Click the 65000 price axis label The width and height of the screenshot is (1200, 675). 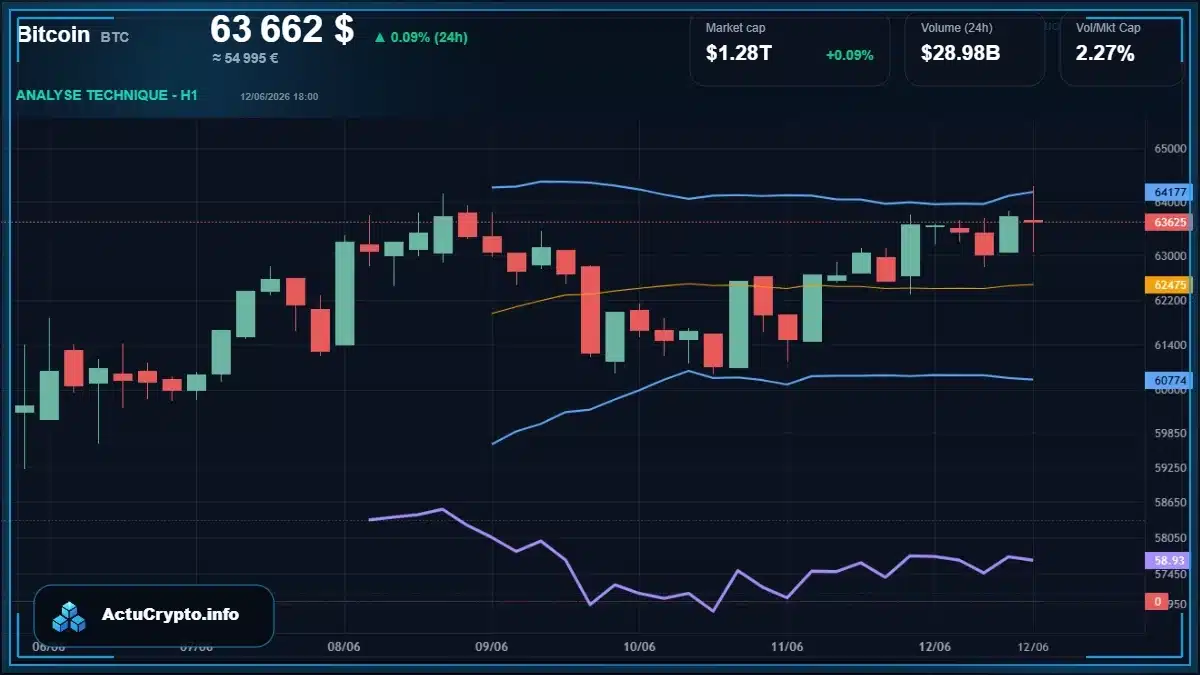tap(1169, 149)
